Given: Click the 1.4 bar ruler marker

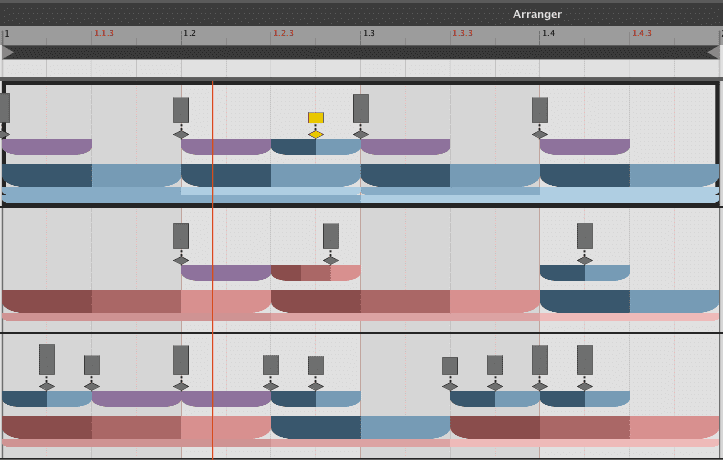Looking at the screenshot, I should pyautogui.click(x=548, y=33).
